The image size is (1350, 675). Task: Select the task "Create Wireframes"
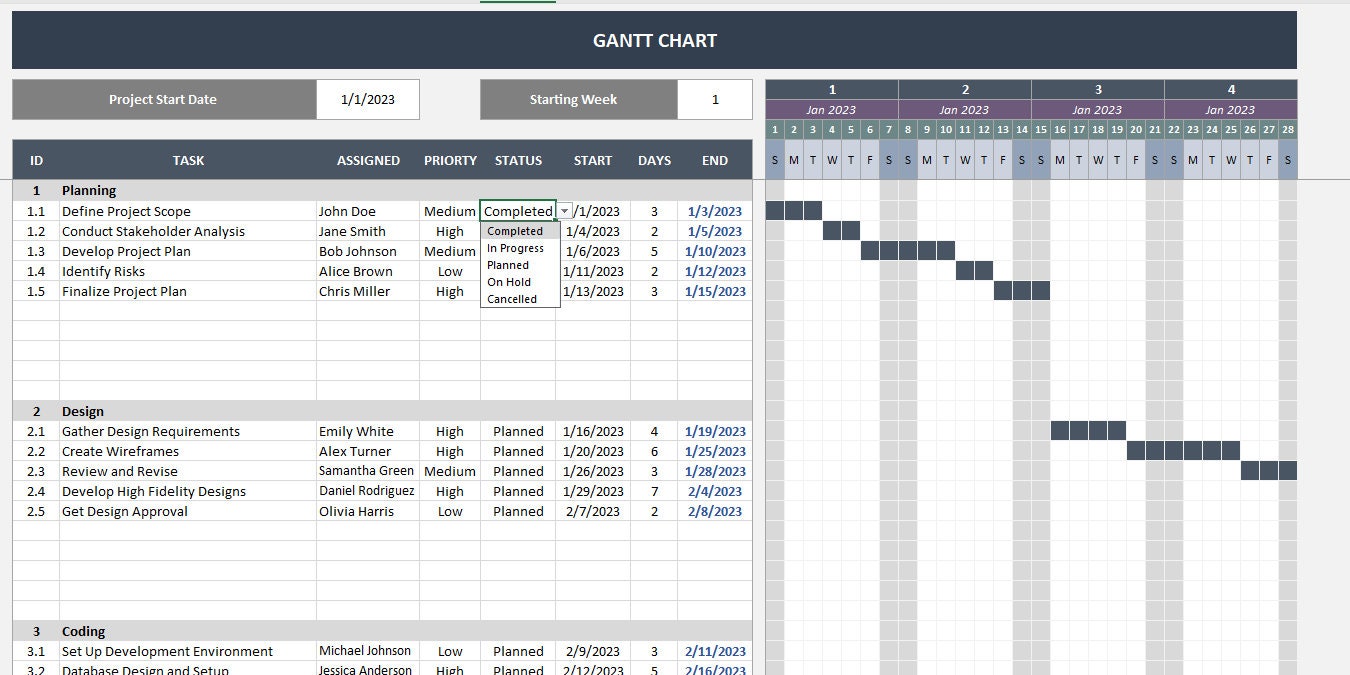click(120, 451)
